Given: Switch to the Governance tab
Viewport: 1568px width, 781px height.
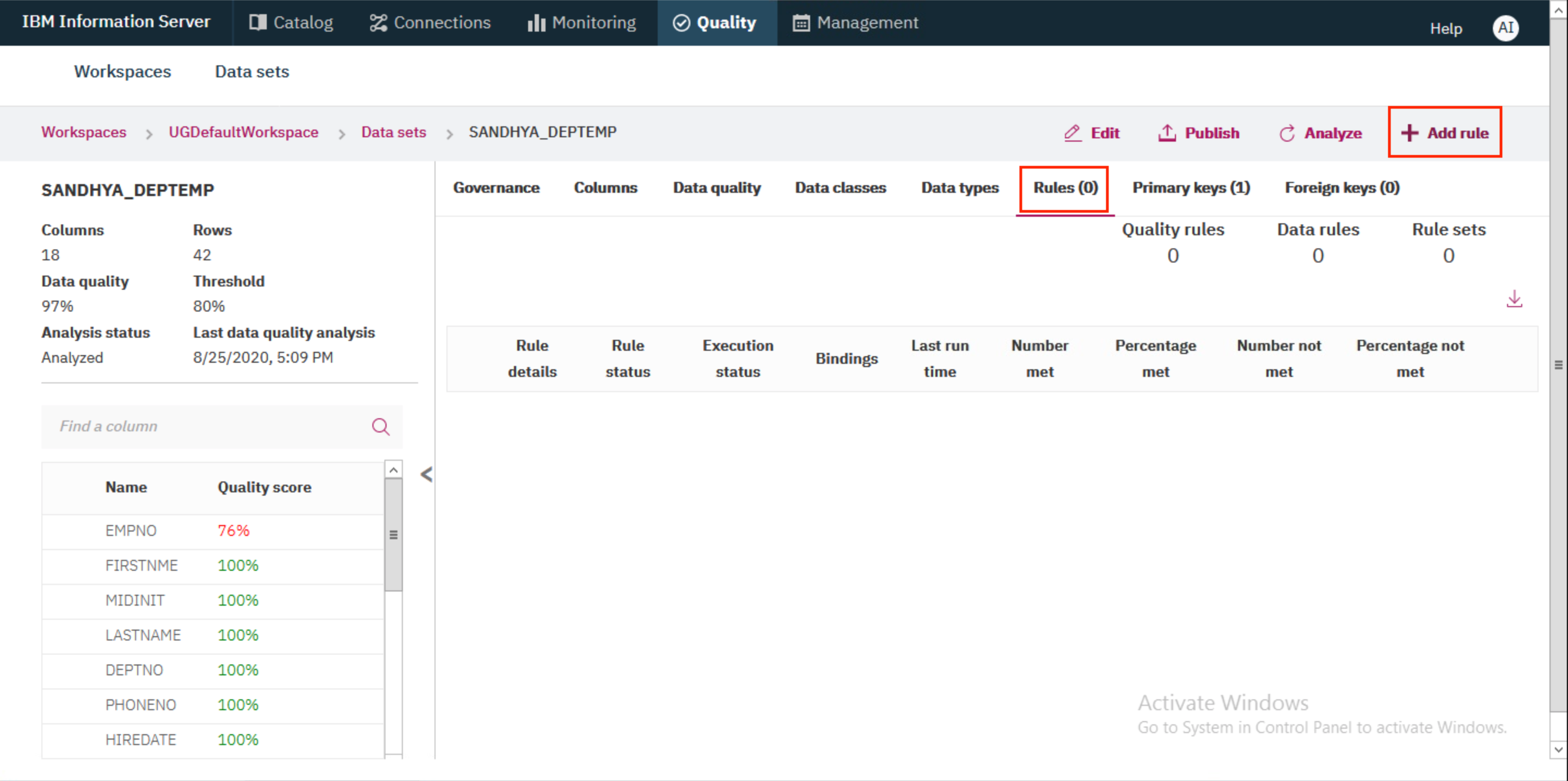Looking at the screenshot, I should point(496,187).
